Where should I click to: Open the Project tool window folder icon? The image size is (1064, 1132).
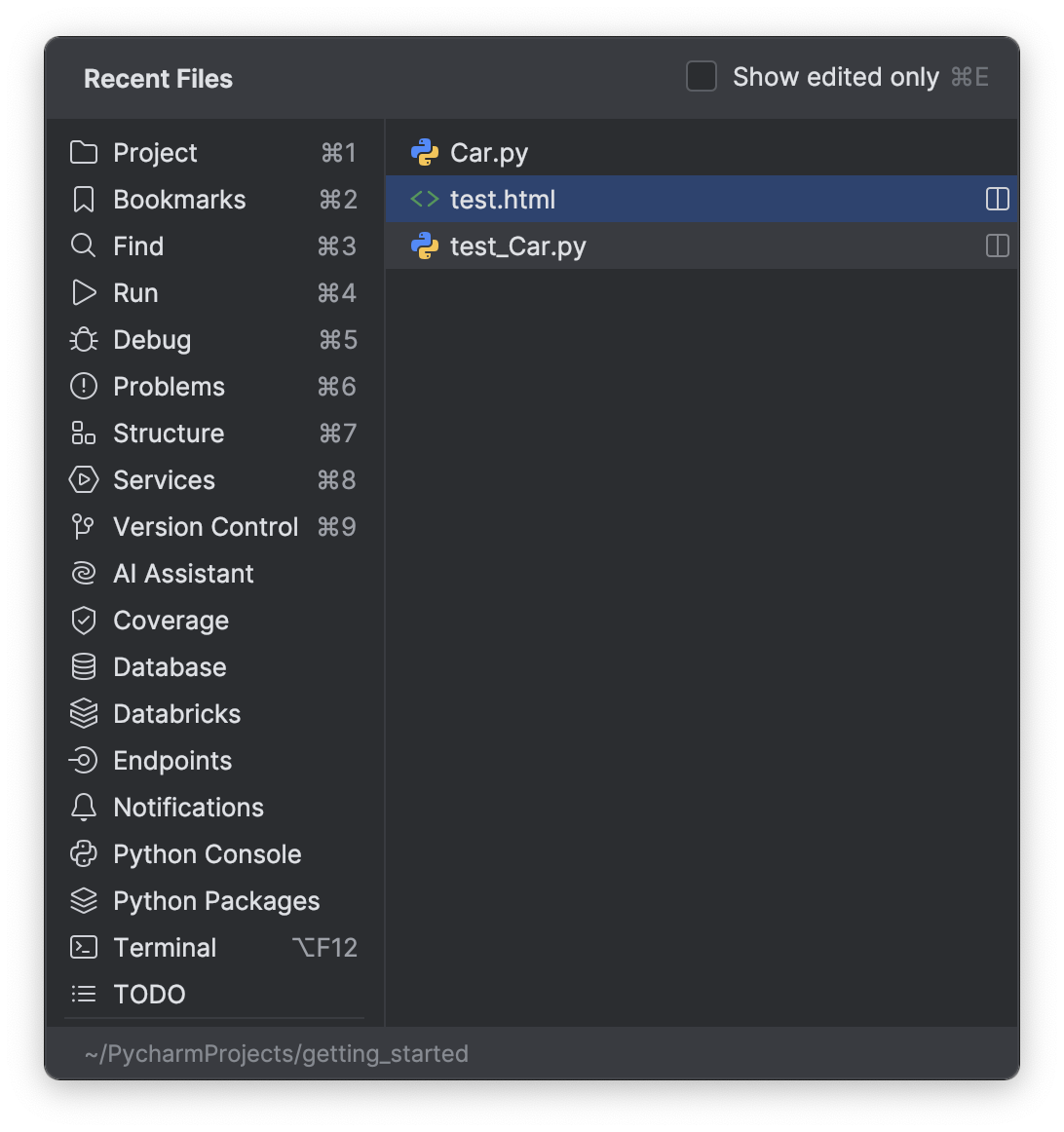[x=84, y=153]
